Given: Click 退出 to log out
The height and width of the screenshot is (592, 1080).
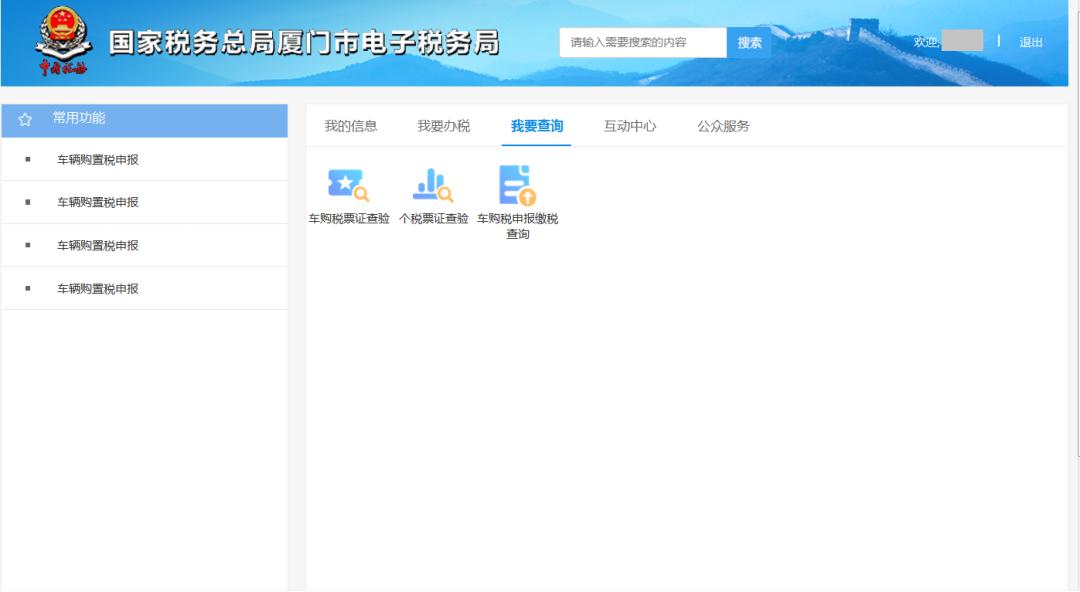Looking at the screenshot, I should click(1031, 42).
